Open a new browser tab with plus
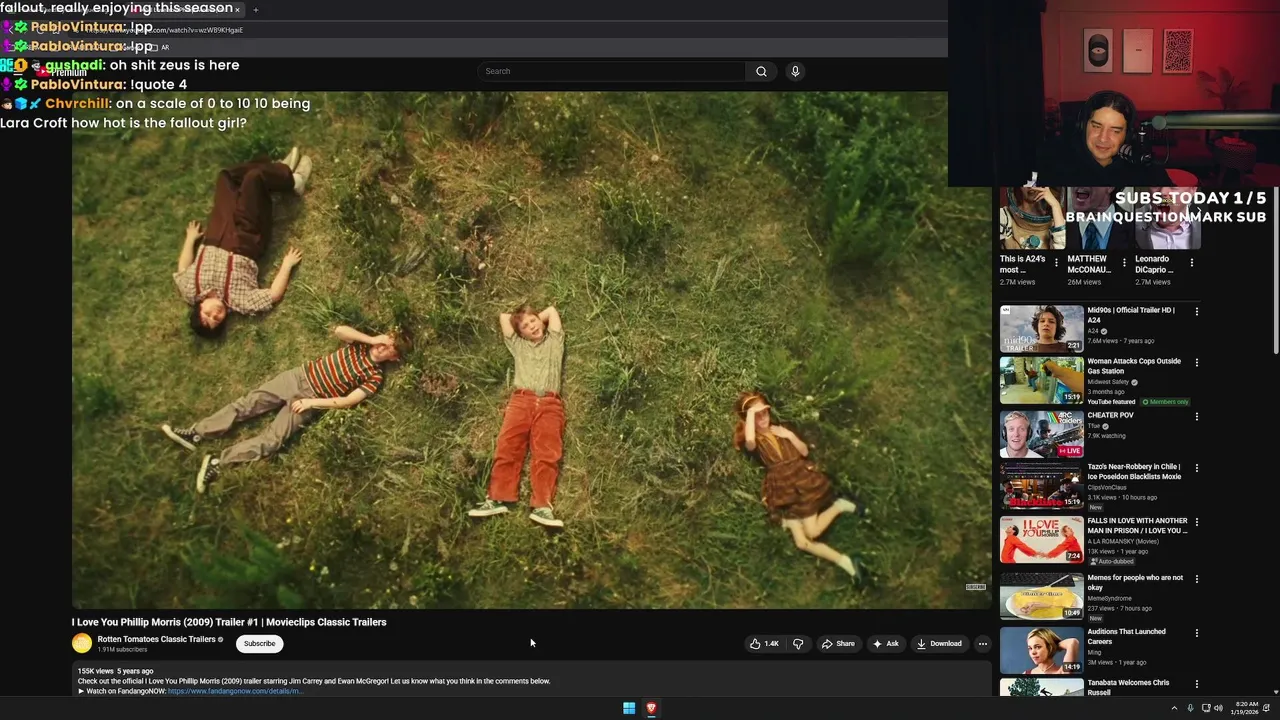Image resolution: width=1280 pixels, height=720 pixels. (x=255, y=10)
